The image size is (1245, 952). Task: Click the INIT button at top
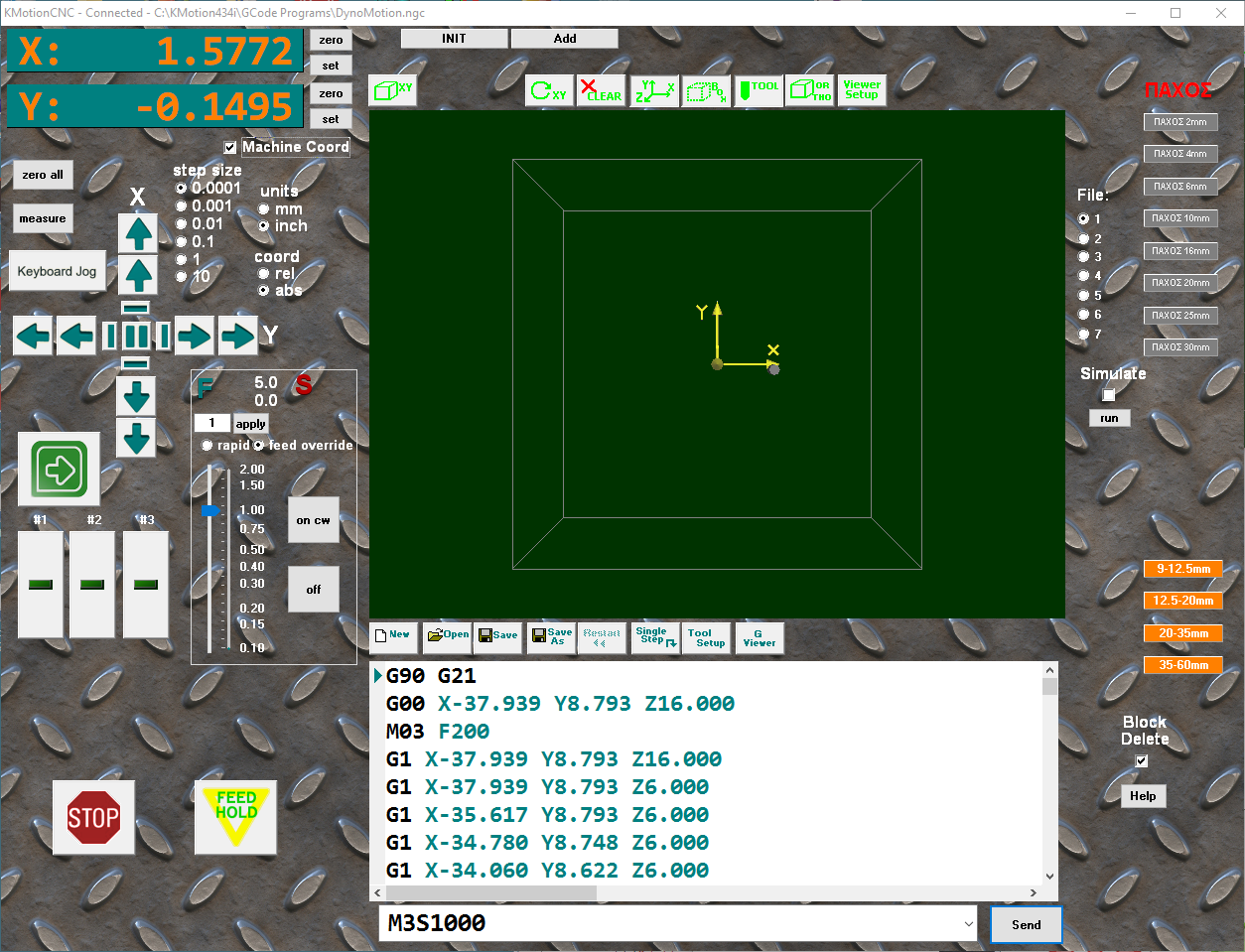454,39
